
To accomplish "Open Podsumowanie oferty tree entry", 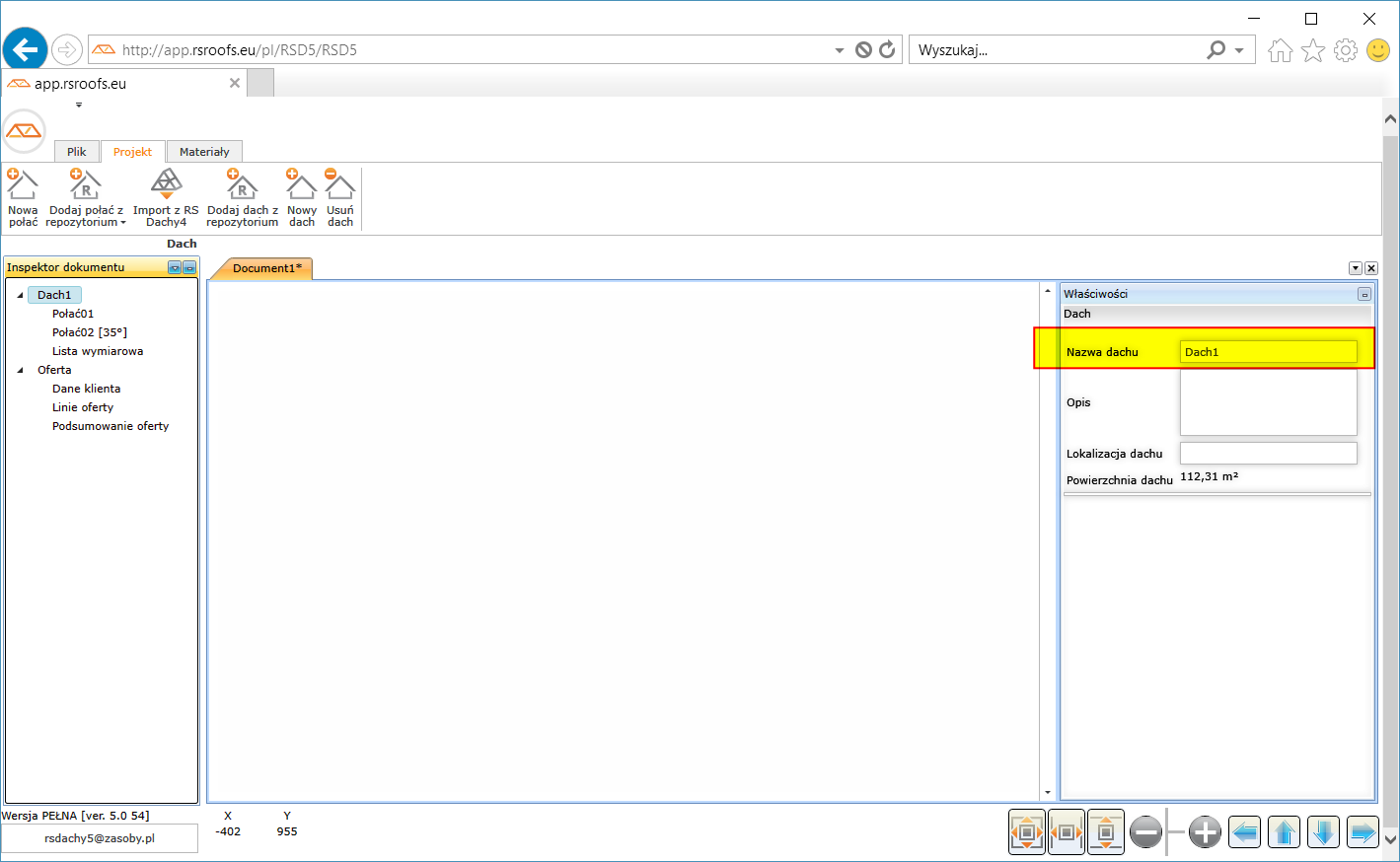I will pyautogui.click(x=111, y=426).
